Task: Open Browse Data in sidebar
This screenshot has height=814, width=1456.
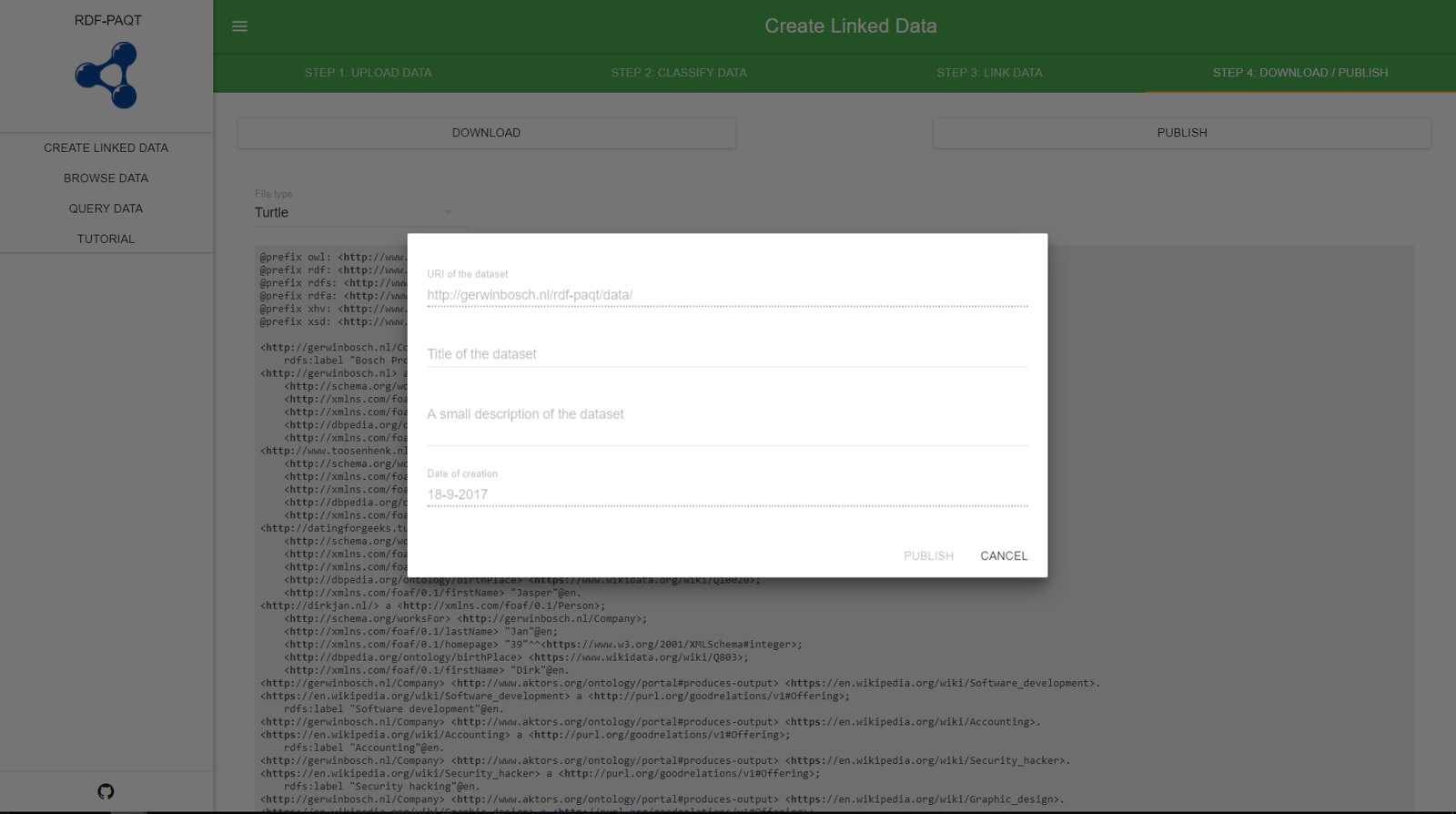Action: pos(106,178)
